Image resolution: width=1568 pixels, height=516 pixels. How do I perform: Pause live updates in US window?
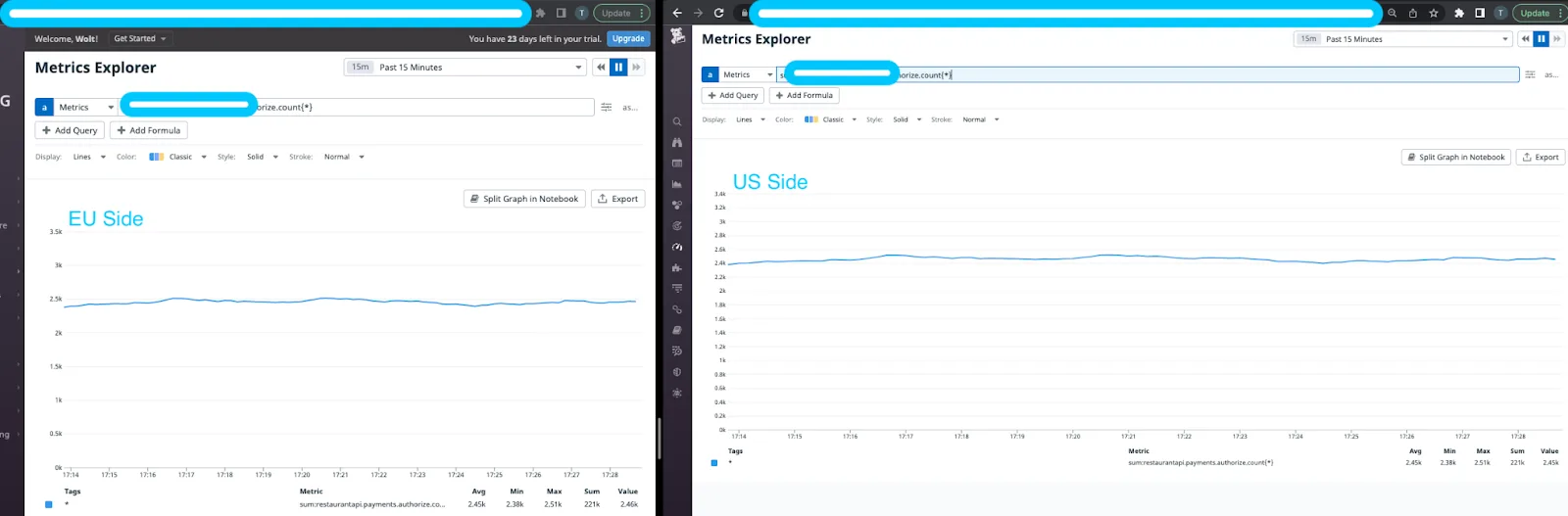click(1542, 39)
